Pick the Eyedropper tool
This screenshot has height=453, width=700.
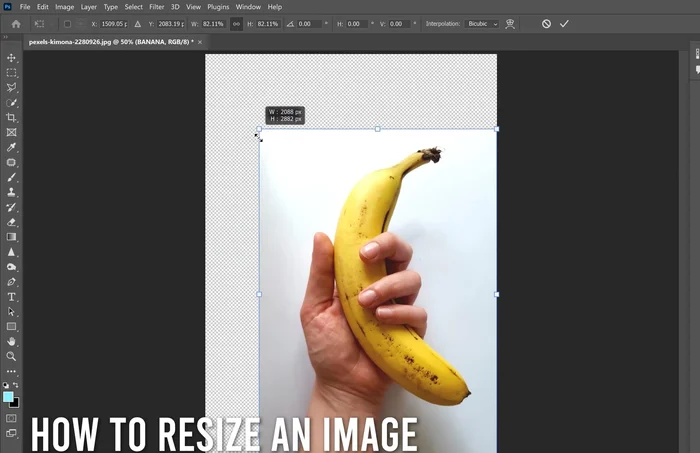[x=12, y=147]
